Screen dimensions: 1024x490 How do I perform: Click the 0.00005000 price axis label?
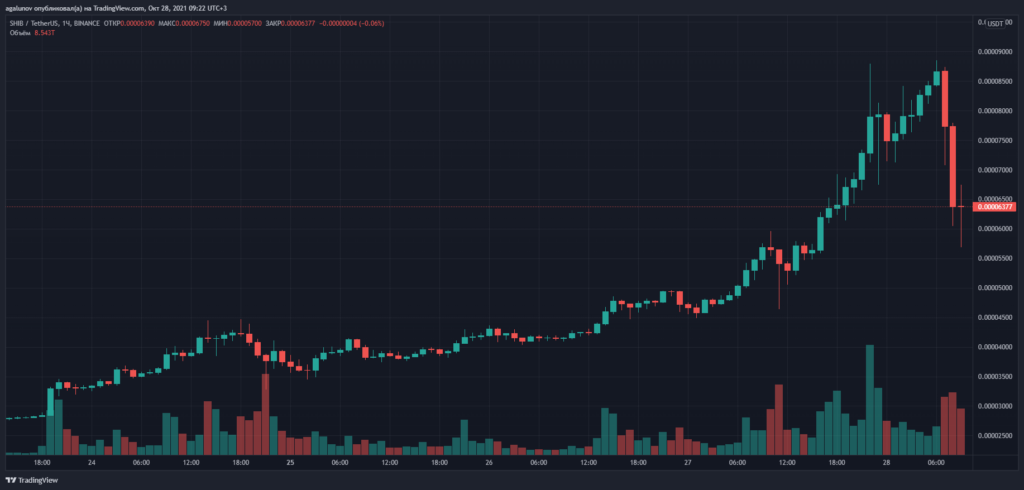996,288
